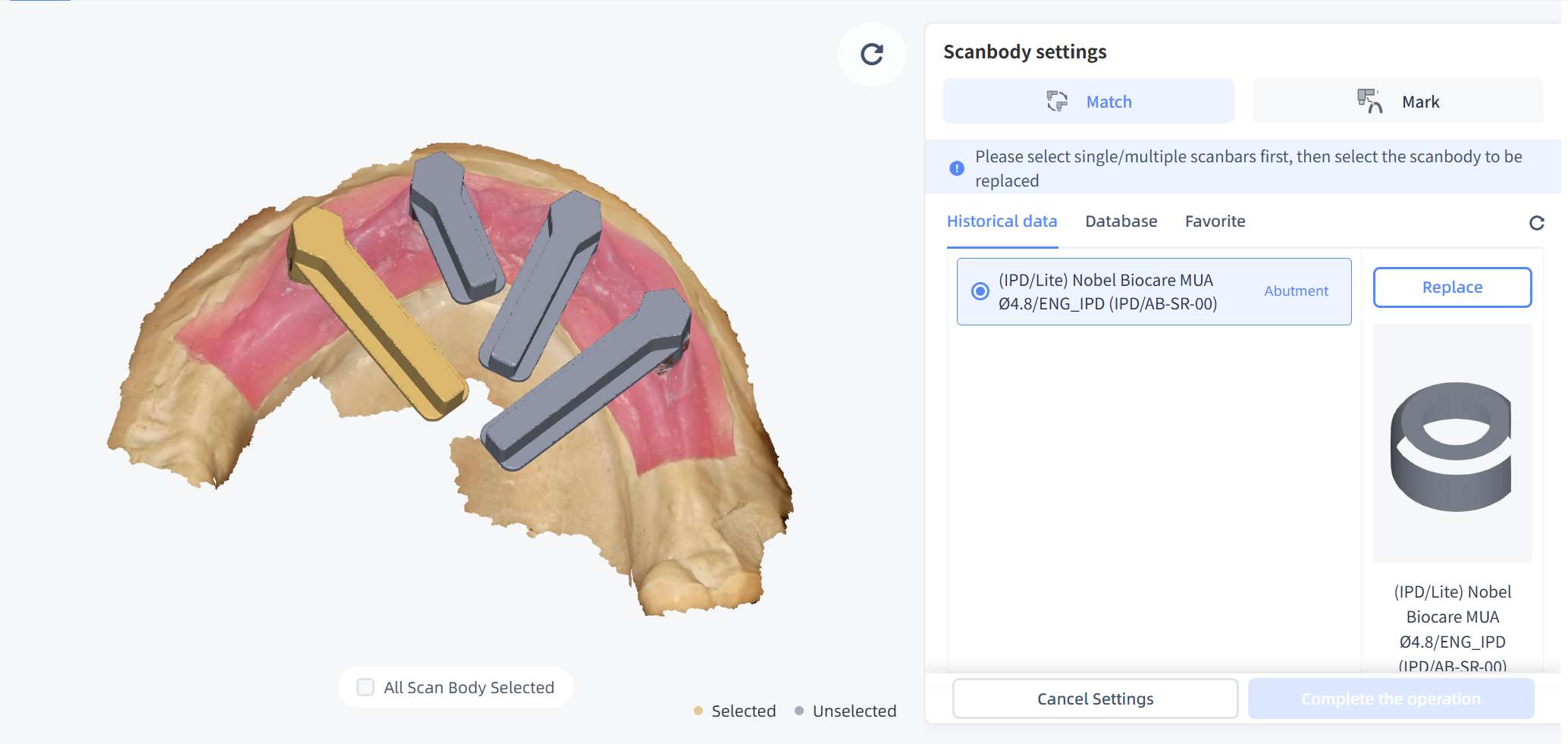1568x744 pixels.
Task: Switch to the Database tab
Action: tap(1121, 221)
